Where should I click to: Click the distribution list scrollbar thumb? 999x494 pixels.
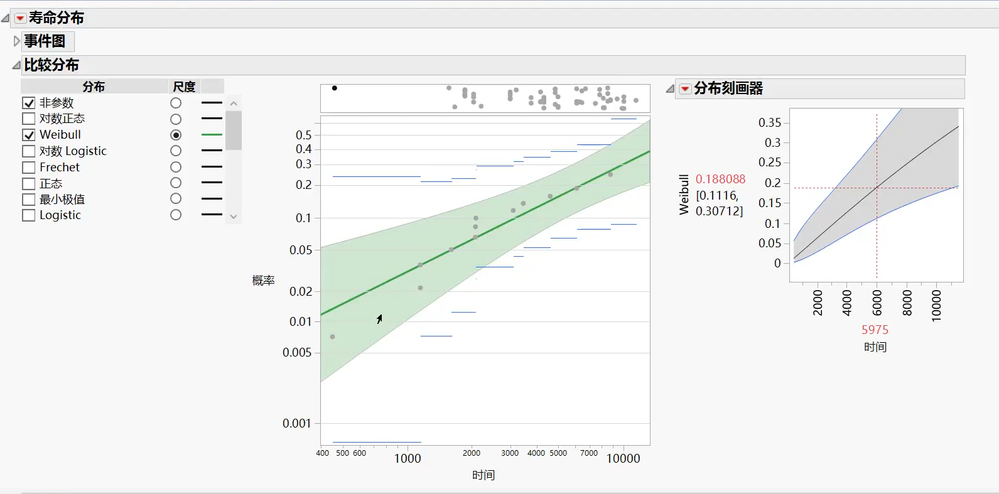pos(233,131)
